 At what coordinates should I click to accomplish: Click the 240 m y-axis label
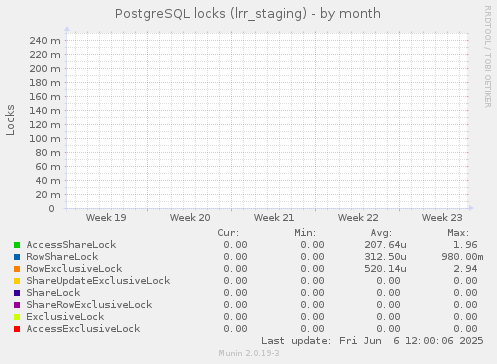(45, 41)
